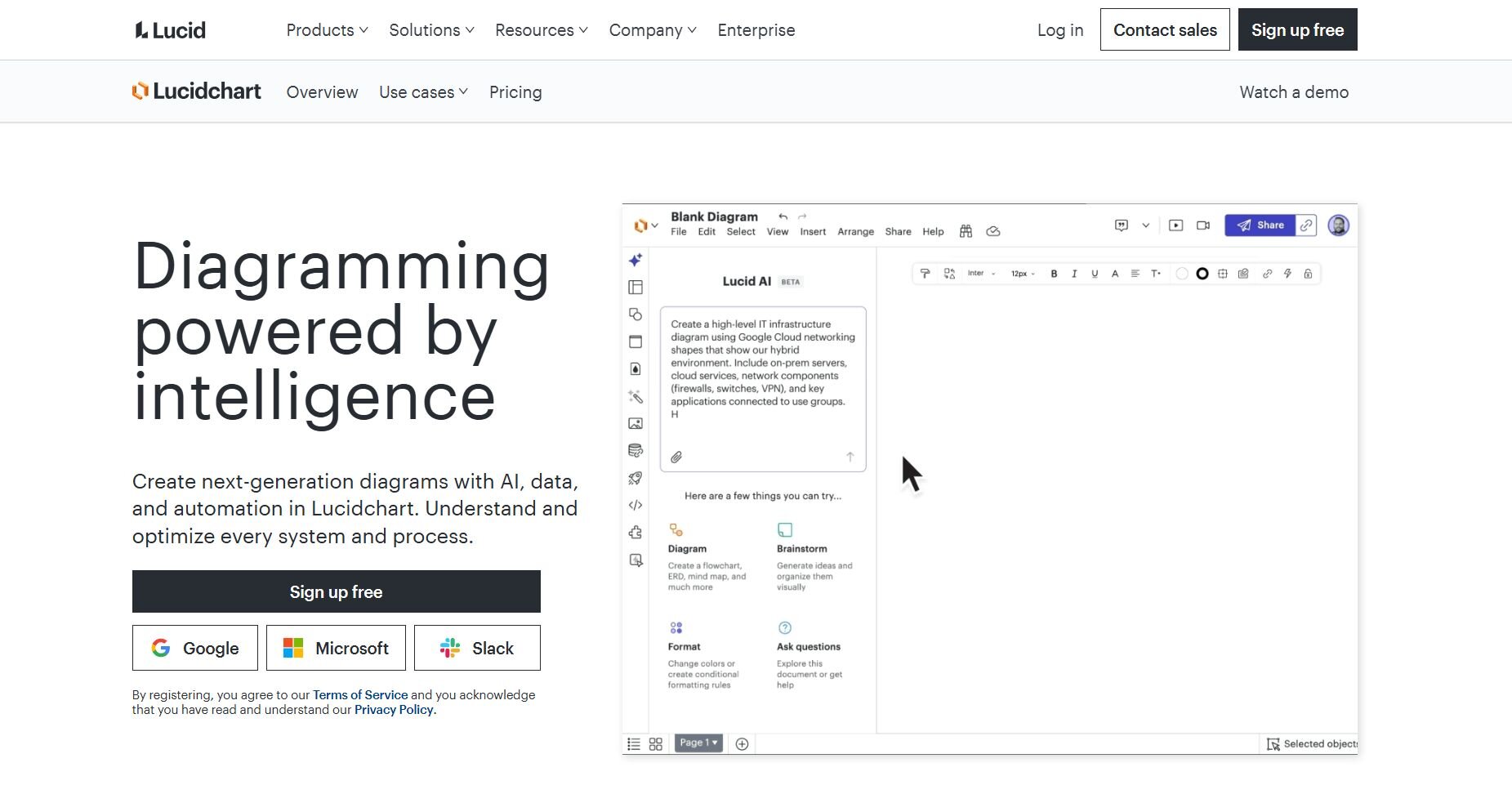Open the Pricing tab
Screen dimensions: 1512x803
coord(515,92)
